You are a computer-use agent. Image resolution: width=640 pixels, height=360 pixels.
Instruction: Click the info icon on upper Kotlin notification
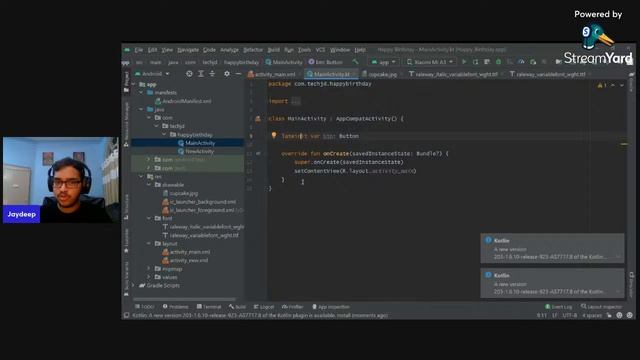pos(488,240)
